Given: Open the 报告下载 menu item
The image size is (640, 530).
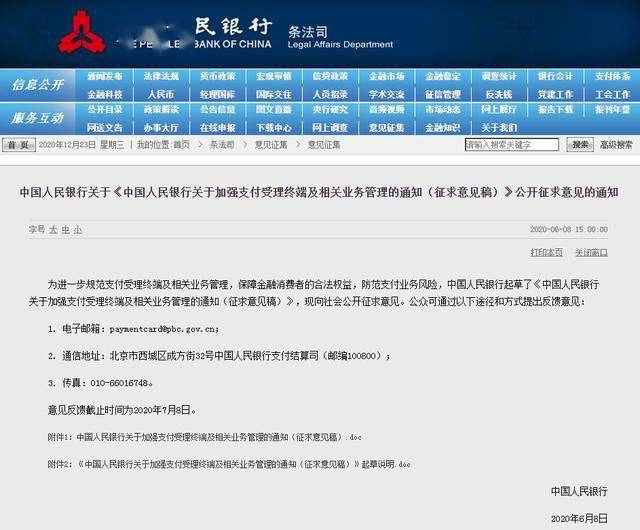Looking at the screenshot, I should click(x=555, y=109).
